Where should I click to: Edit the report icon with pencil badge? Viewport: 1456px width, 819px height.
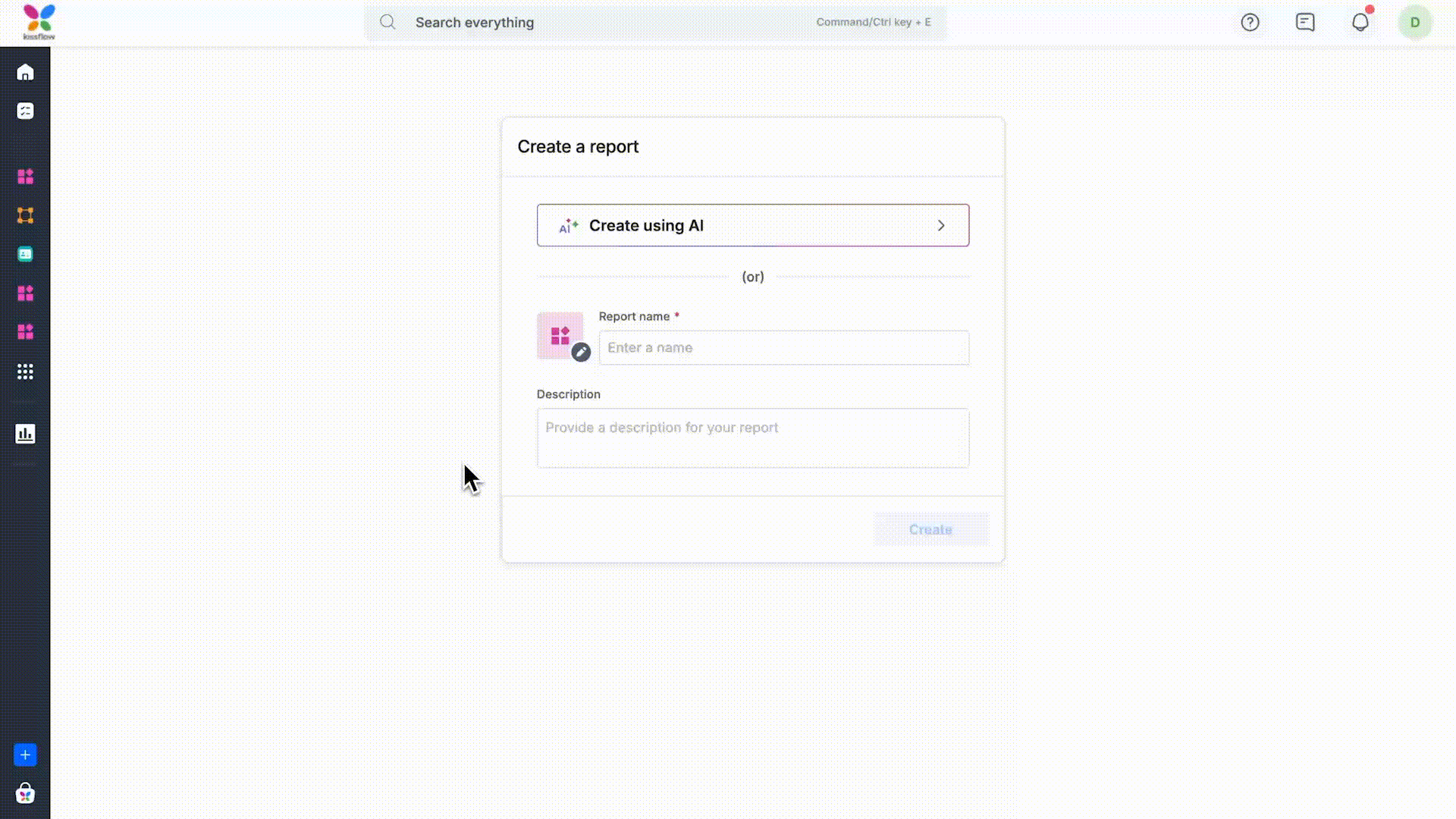pos(581,352)
